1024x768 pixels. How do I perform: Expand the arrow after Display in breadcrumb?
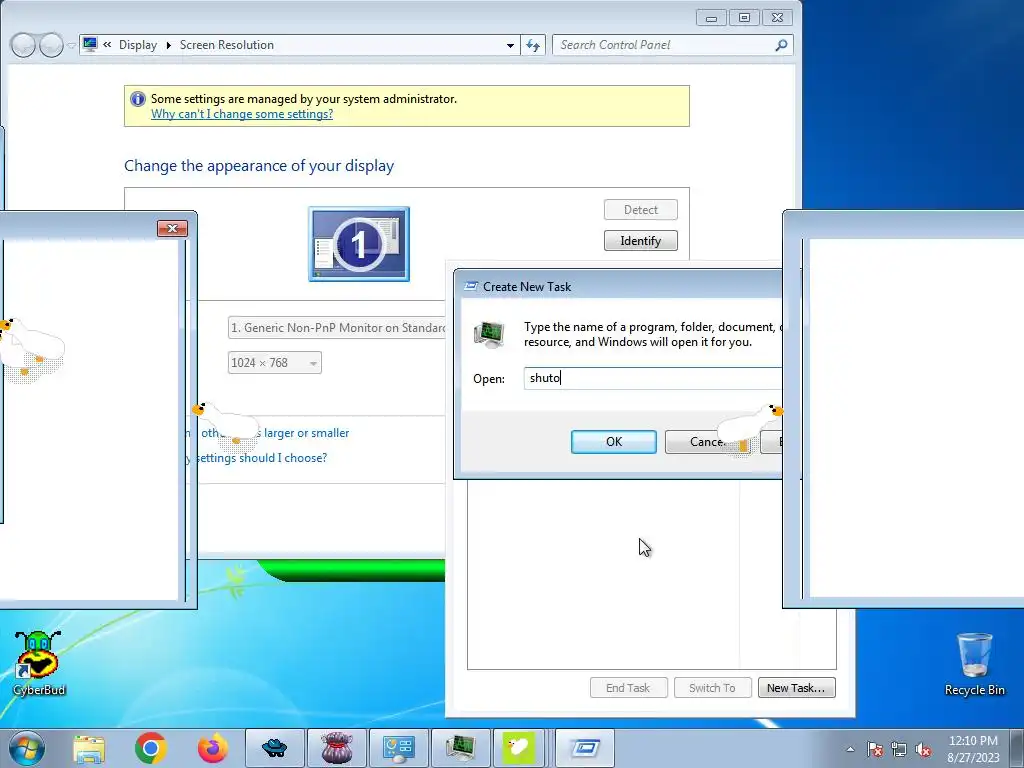tap(168, 45)
